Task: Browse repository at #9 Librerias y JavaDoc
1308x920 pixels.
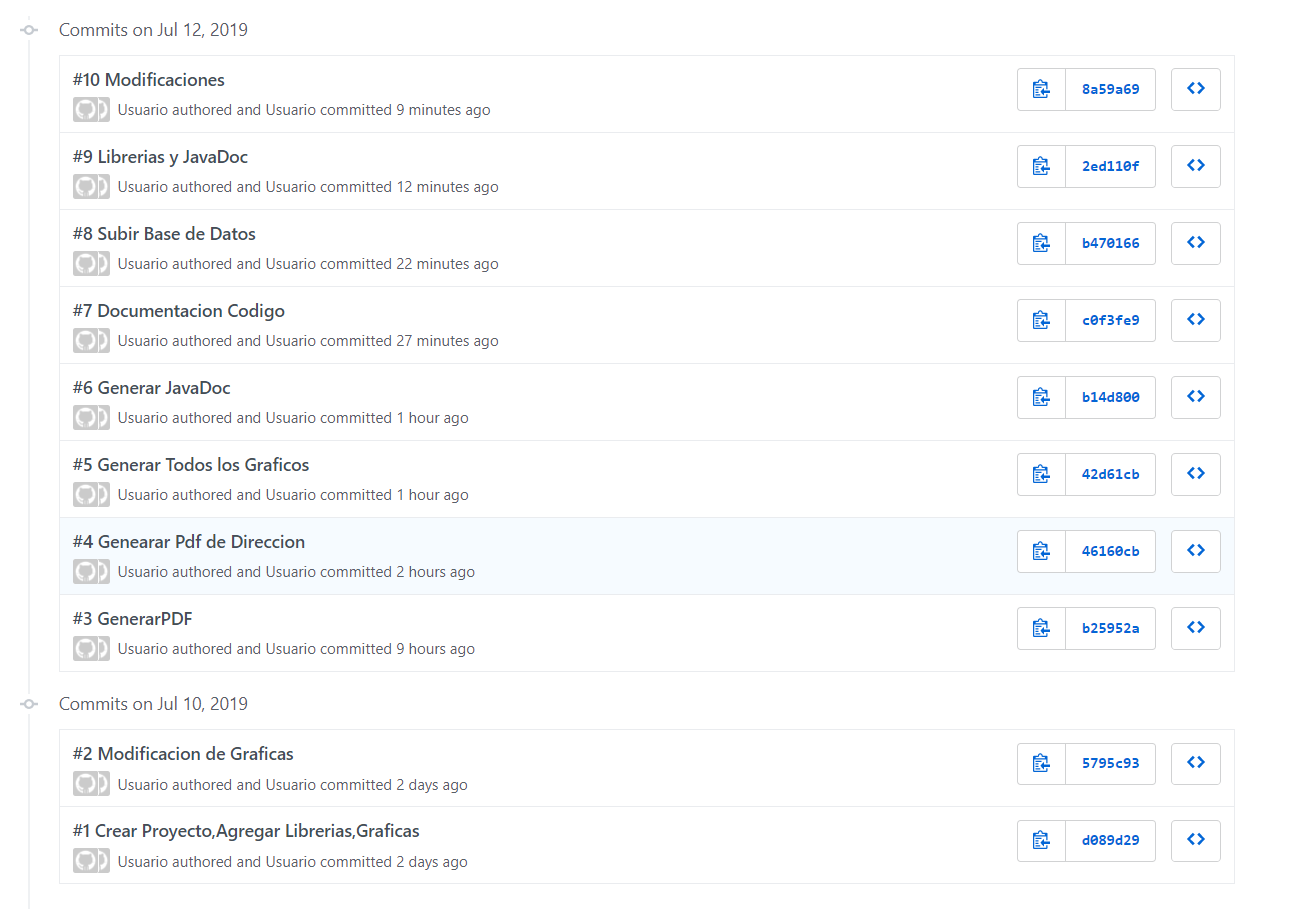Action: click(1196, 166)
